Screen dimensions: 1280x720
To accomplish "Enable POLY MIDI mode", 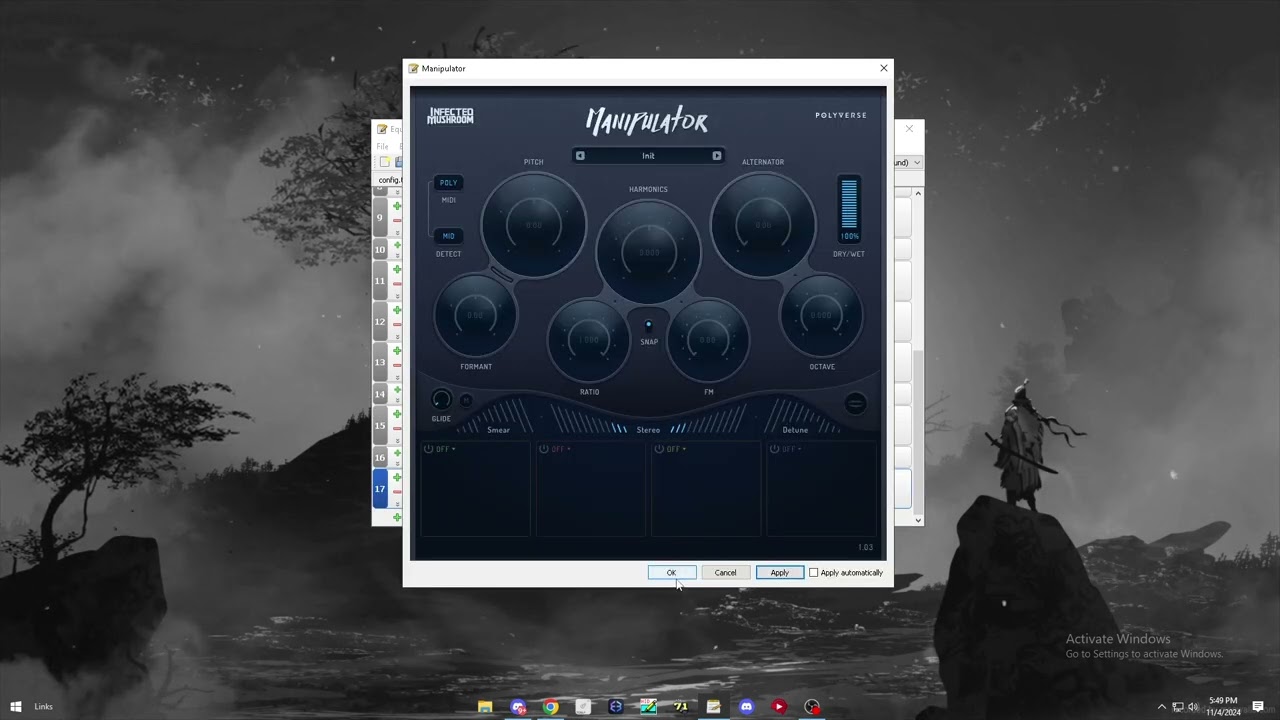I will 448,183.
